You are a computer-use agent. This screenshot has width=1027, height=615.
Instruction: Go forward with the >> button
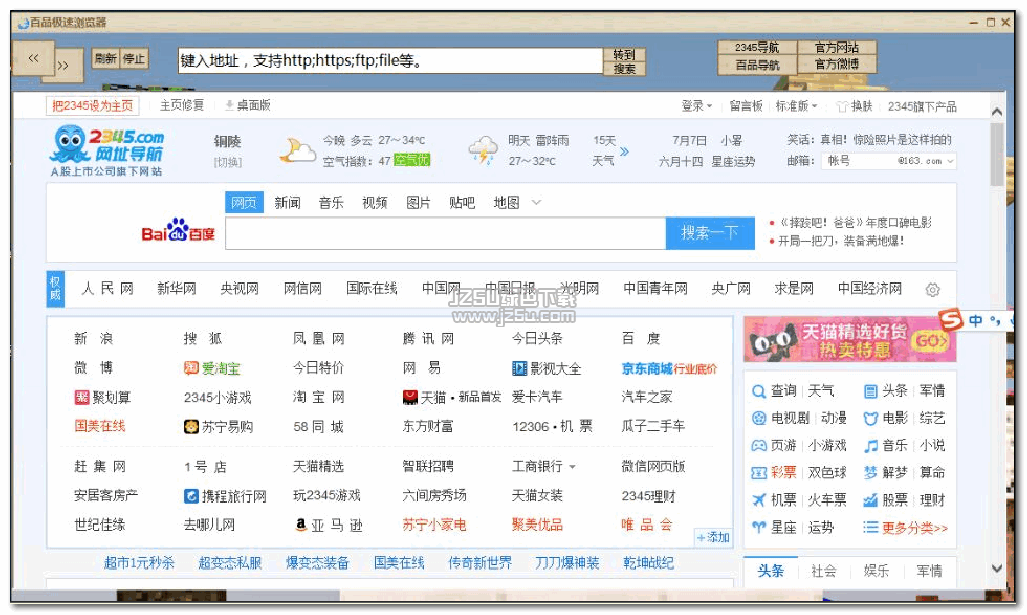(64, 65)
